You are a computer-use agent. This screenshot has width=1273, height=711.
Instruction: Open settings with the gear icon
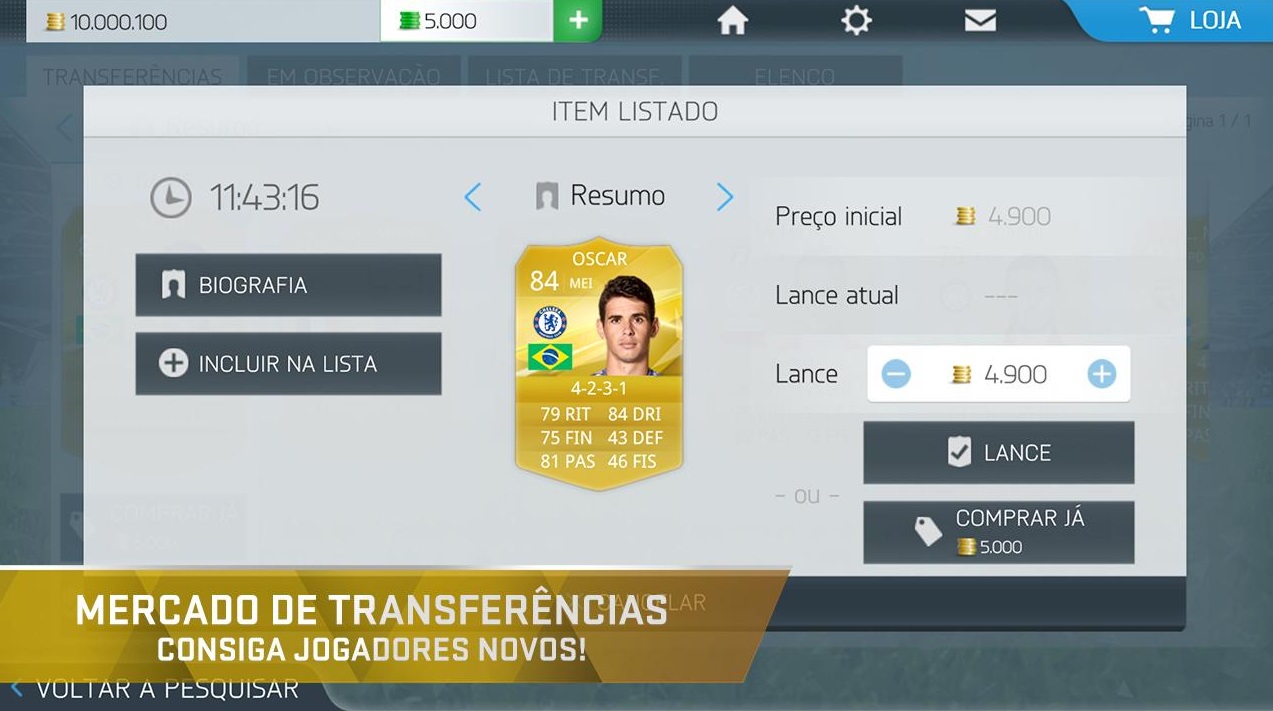[856, 21]
